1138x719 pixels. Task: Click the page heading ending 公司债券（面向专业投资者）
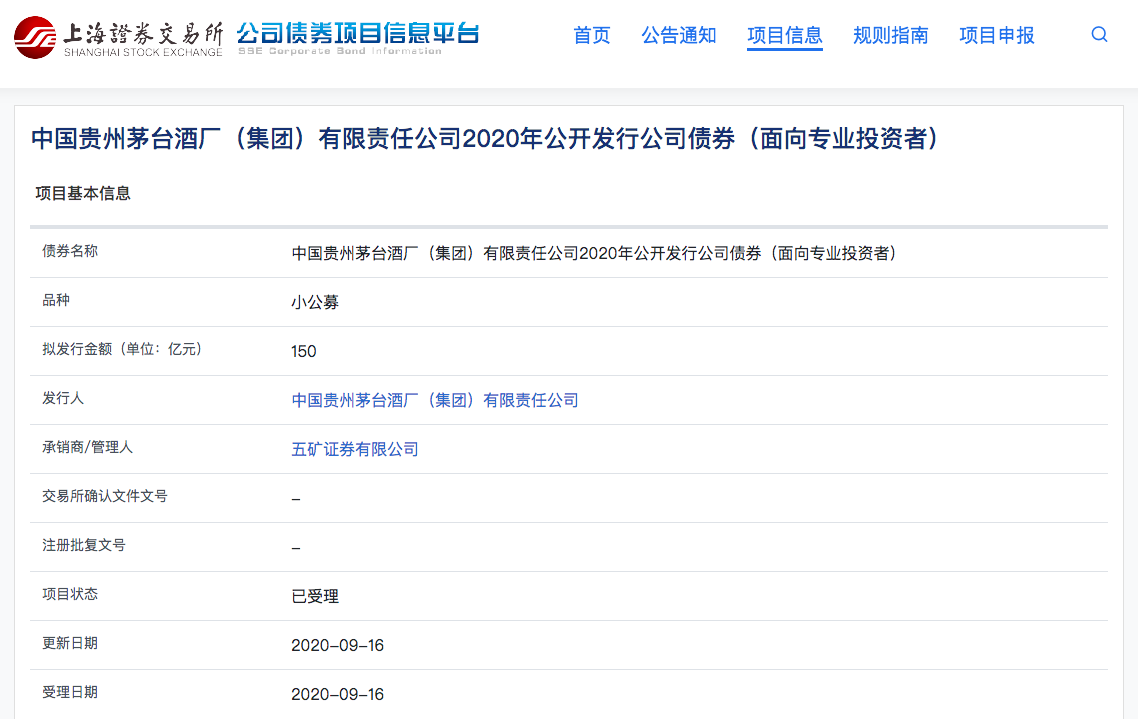(486, 138)
